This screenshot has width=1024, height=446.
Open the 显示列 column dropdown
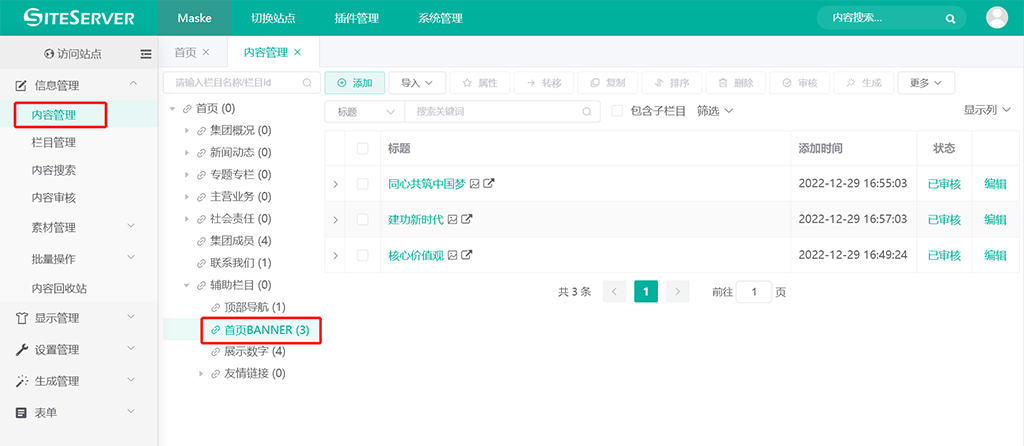tap(987, 110)
